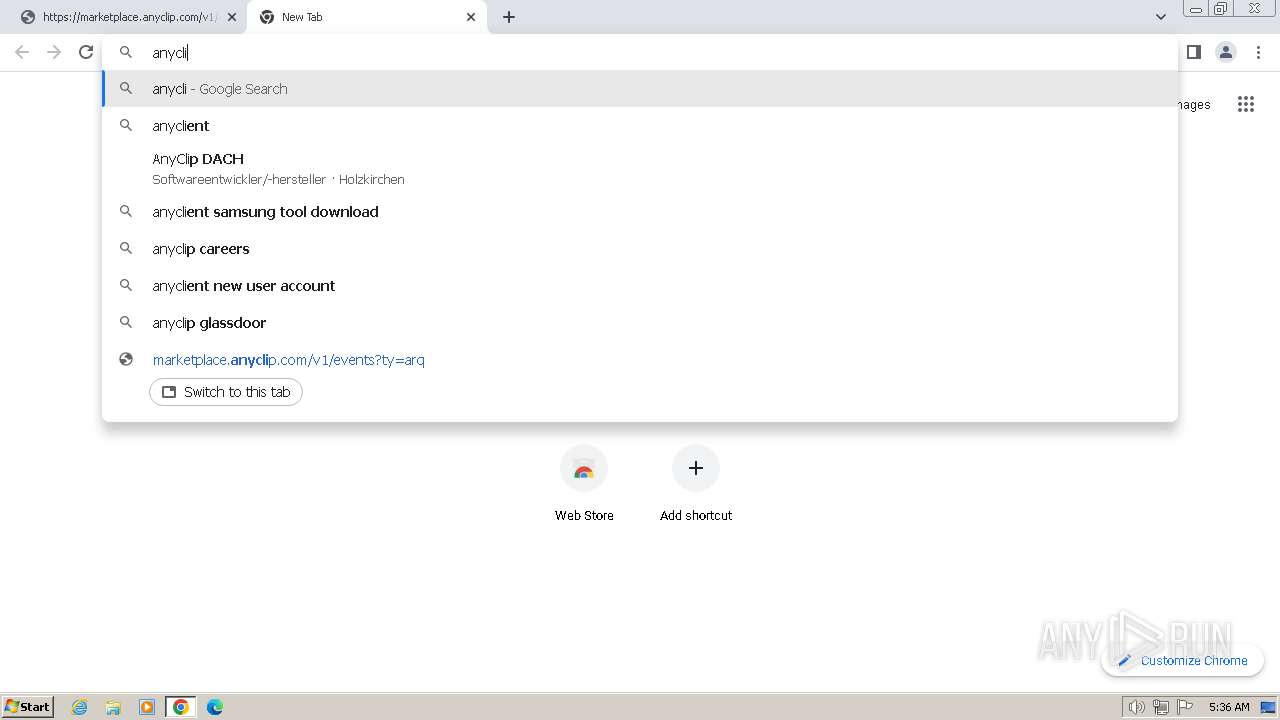1280x720 pixels.
Task: Open the Google apps grid icon
Action: click(1245, 104)
